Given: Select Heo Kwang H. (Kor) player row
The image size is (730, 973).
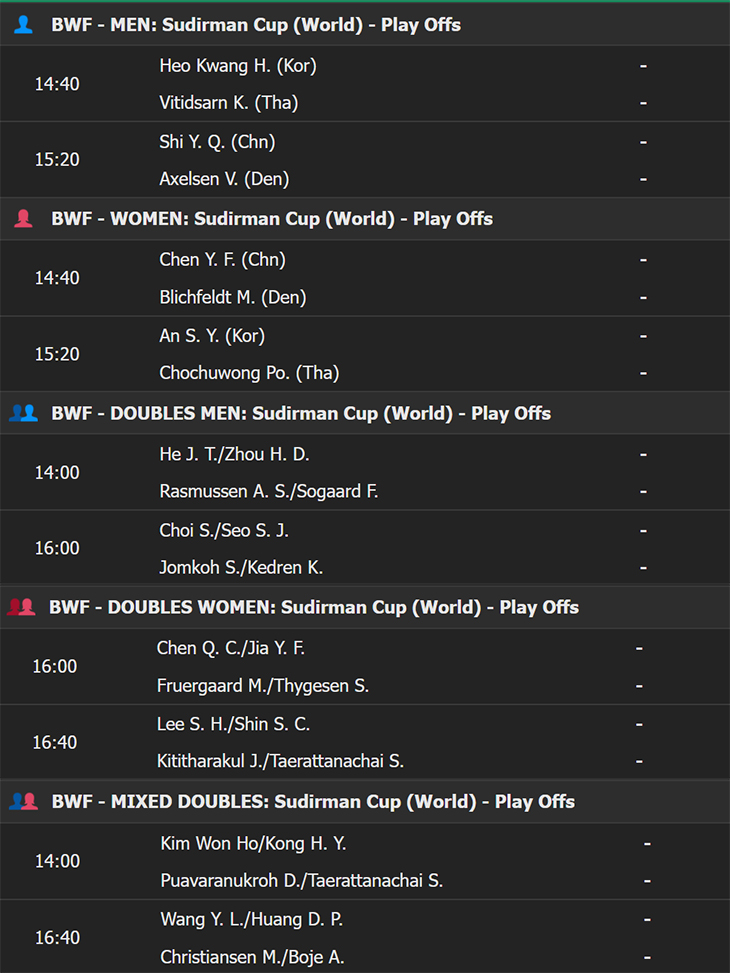Looking at the screenshot, I should coord(365,65).
